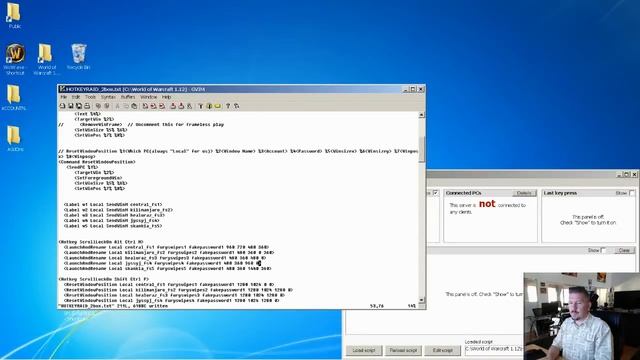This screenshot has height=360, width=640.
Task: Select the AddOns folder on the desktop
Action: (14, 139)
